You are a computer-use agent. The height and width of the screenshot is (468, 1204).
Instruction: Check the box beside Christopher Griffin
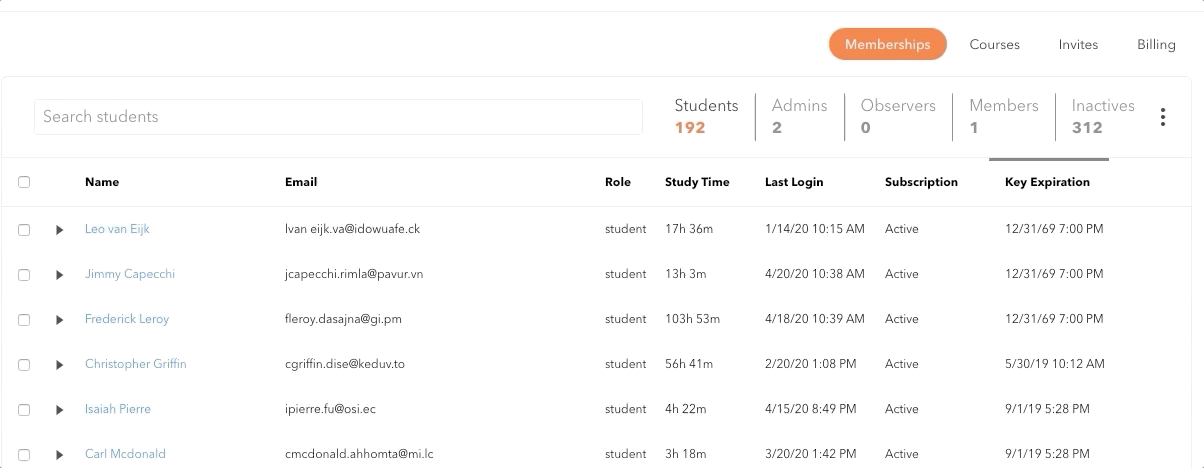(x=24, y=365)
